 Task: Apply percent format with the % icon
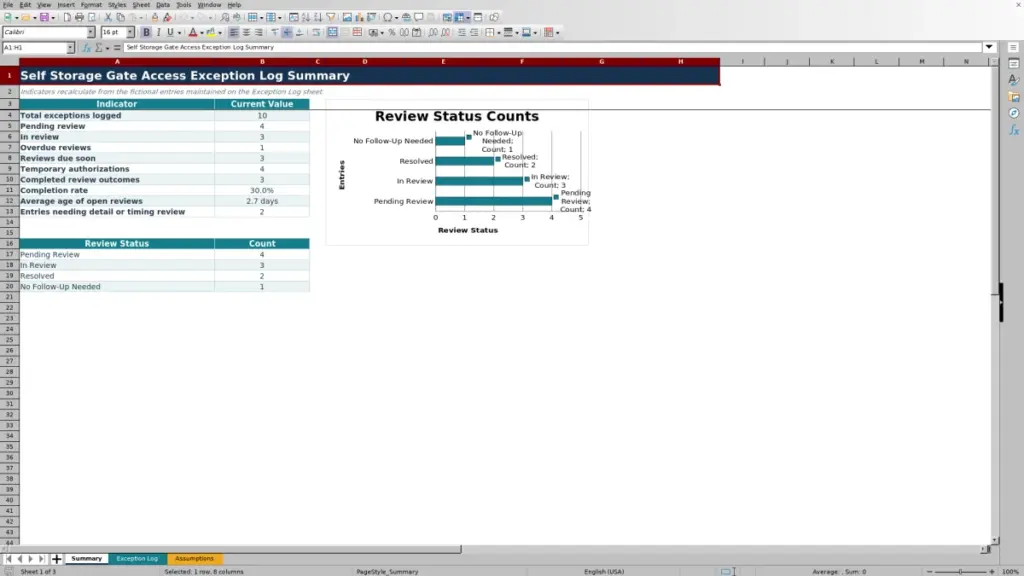pyautogui.click(x=392, y=33)
